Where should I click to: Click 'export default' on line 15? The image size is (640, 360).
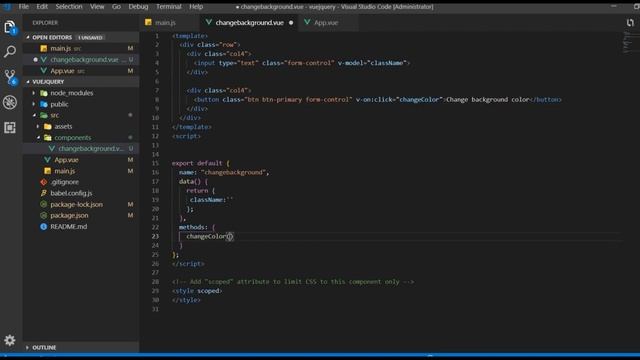197,163
